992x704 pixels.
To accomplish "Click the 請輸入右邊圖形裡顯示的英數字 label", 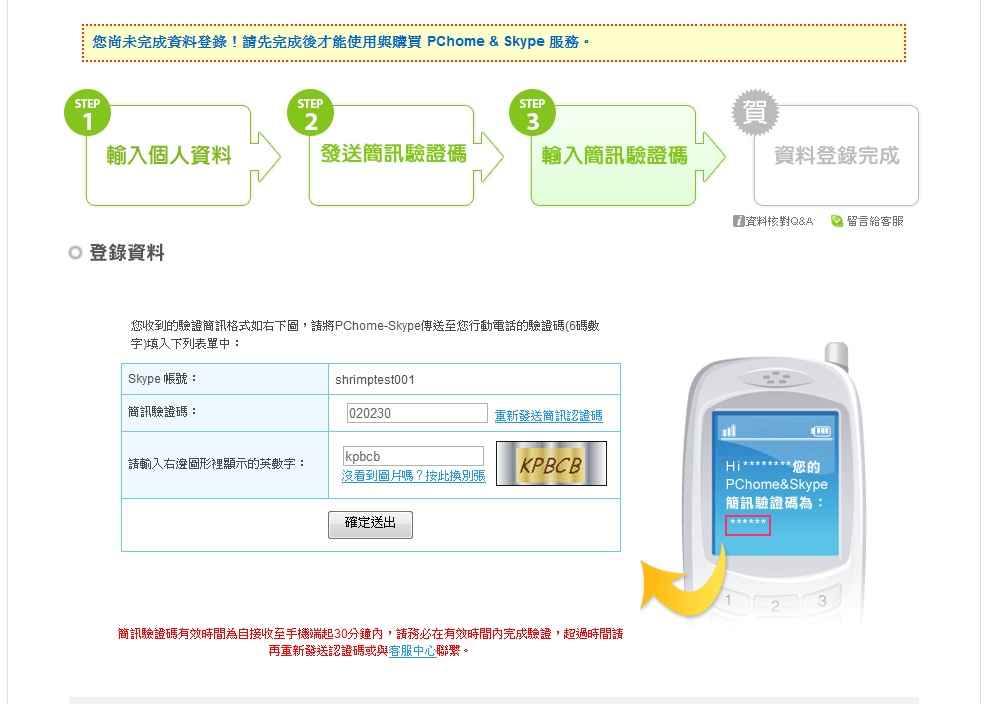I will tap(216, 464).
